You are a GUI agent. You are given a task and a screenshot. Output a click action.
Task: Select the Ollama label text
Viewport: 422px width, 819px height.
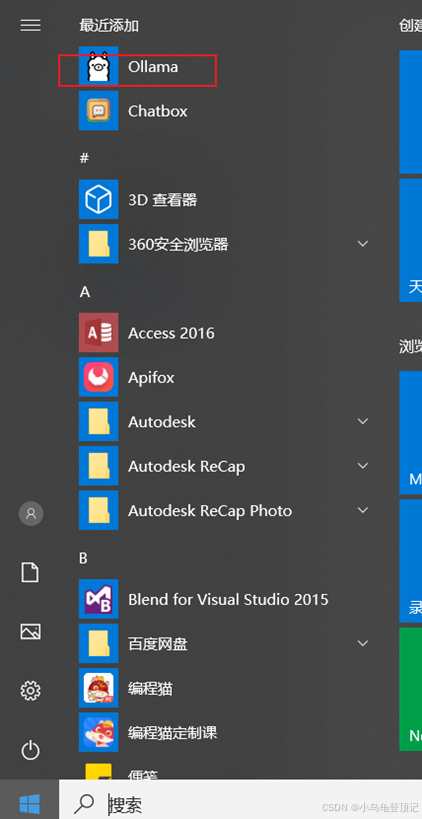[153, 67]
